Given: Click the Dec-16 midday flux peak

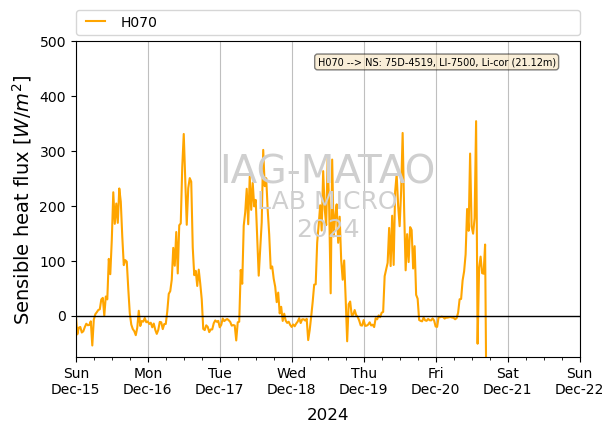Looking at the screenshot, I should point(183,134).
